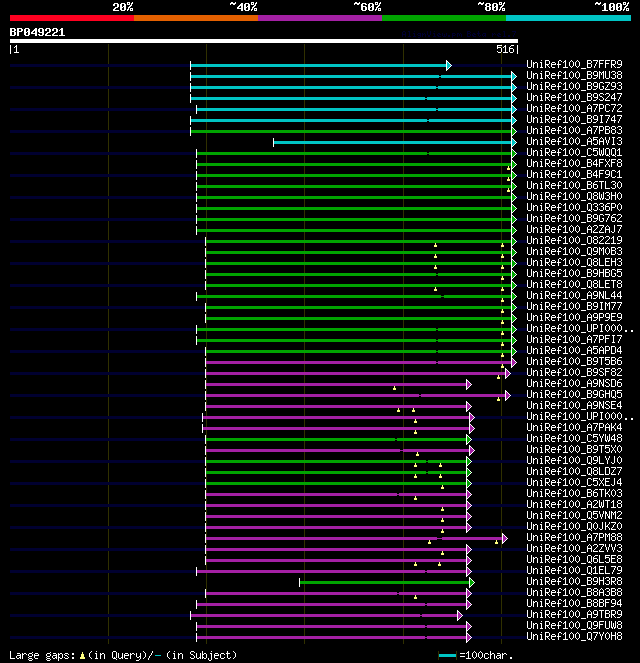640x663 pixels.
Task: Click the UniRef100_Q6L5E8 label
Action: point(574,559)
